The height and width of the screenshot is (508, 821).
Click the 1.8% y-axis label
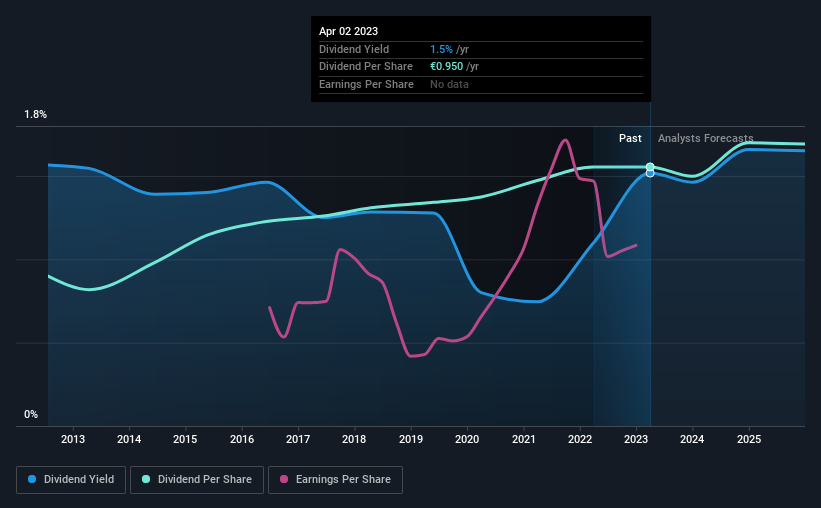point(36,115)
